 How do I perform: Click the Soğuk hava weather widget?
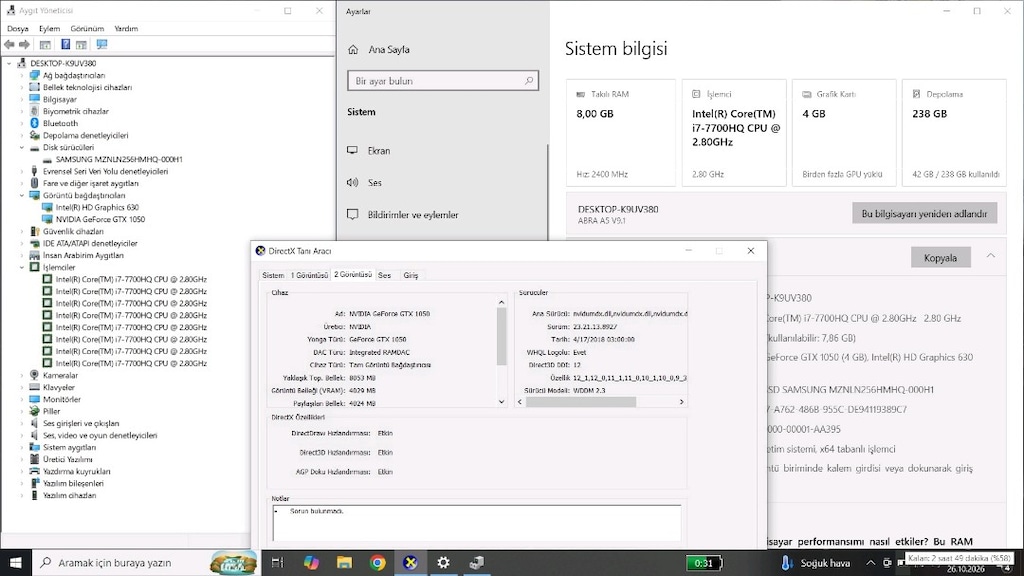click(x=815, y=562)
